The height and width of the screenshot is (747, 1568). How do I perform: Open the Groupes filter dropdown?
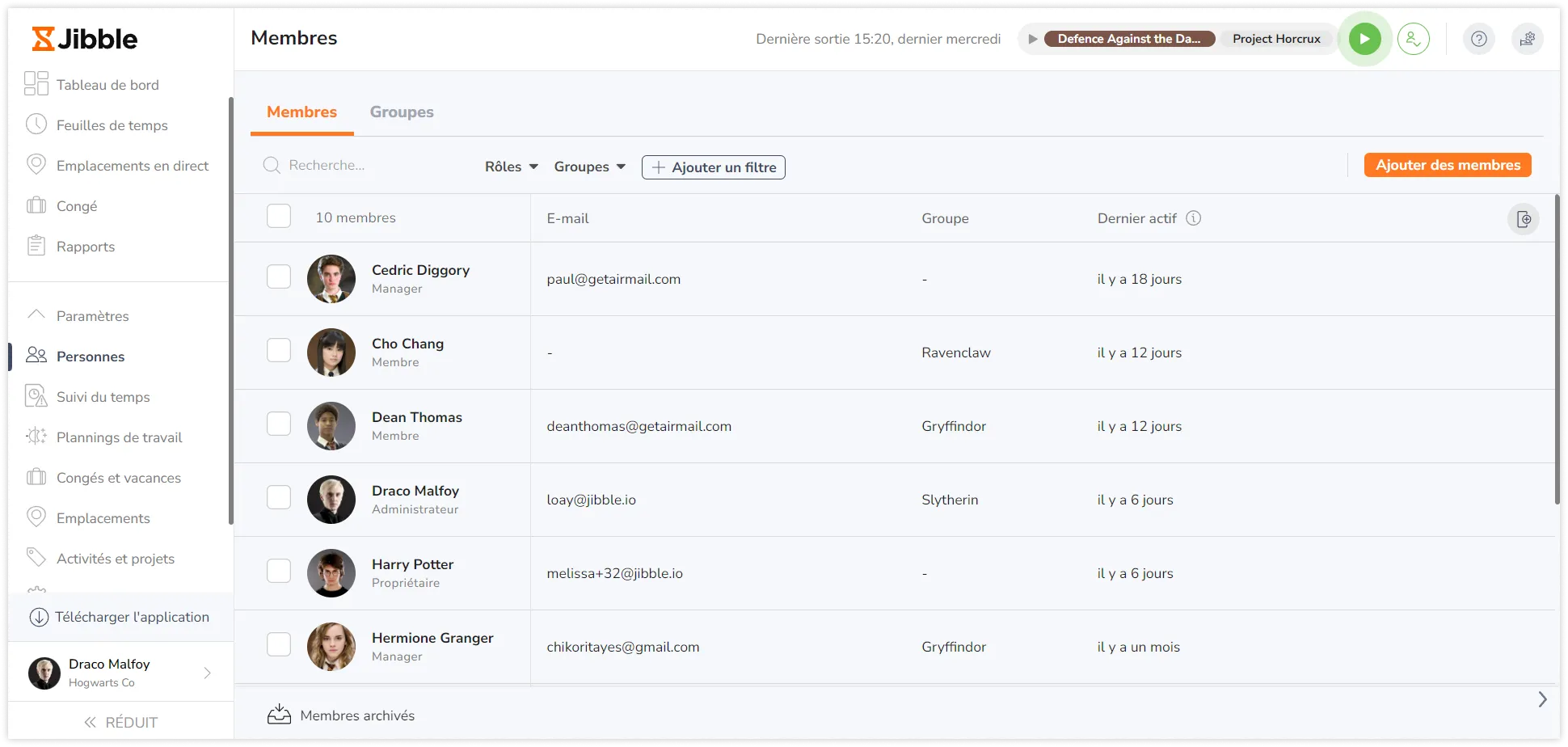(589, 167)
